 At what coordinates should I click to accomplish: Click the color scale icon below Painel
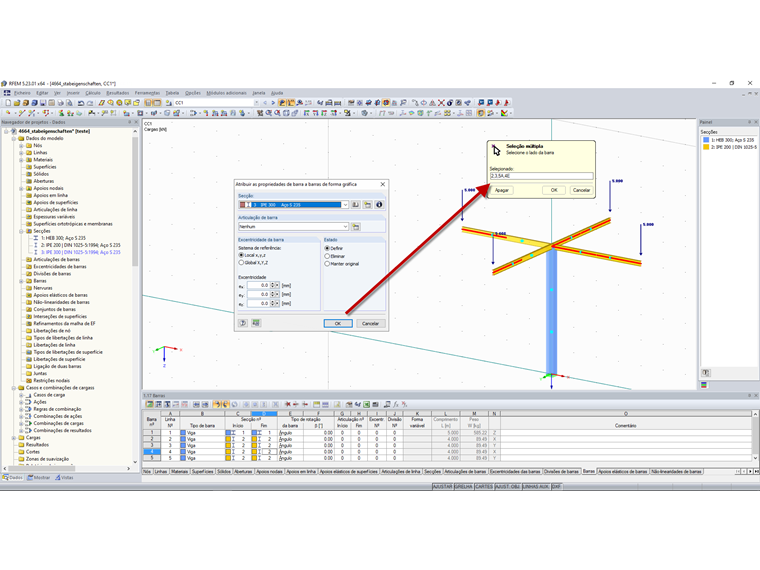pos(704,385)
